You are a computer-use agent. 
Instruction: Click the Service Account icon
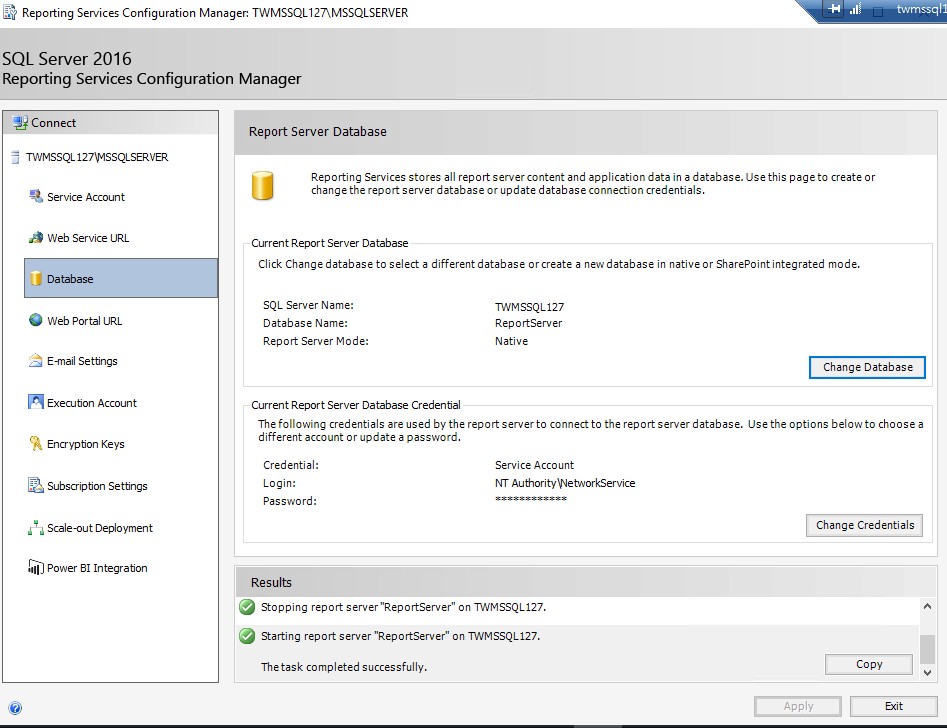(x=36, y=196)
